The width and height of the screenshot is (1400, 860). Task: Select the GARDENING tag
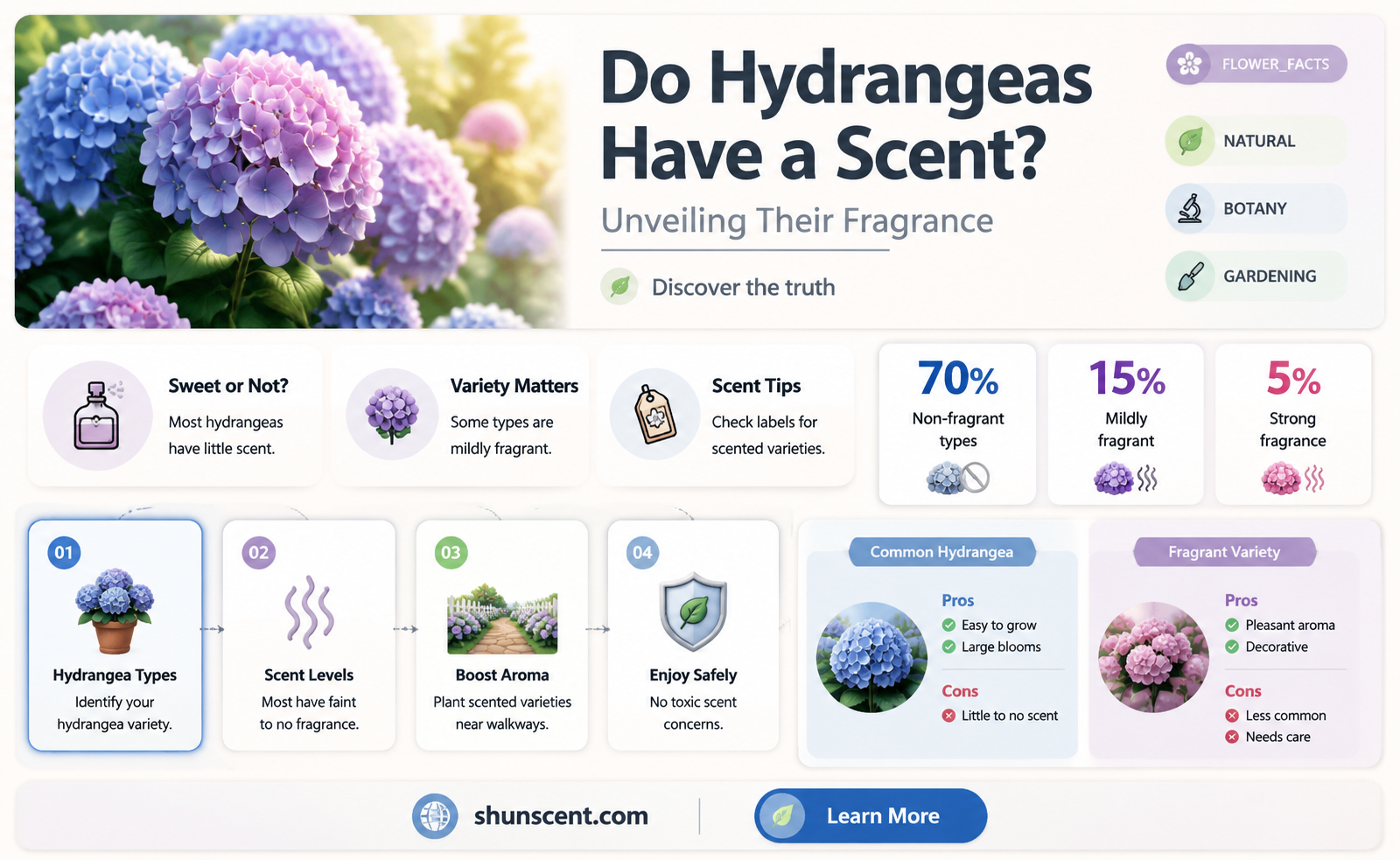pos(1256,276)
